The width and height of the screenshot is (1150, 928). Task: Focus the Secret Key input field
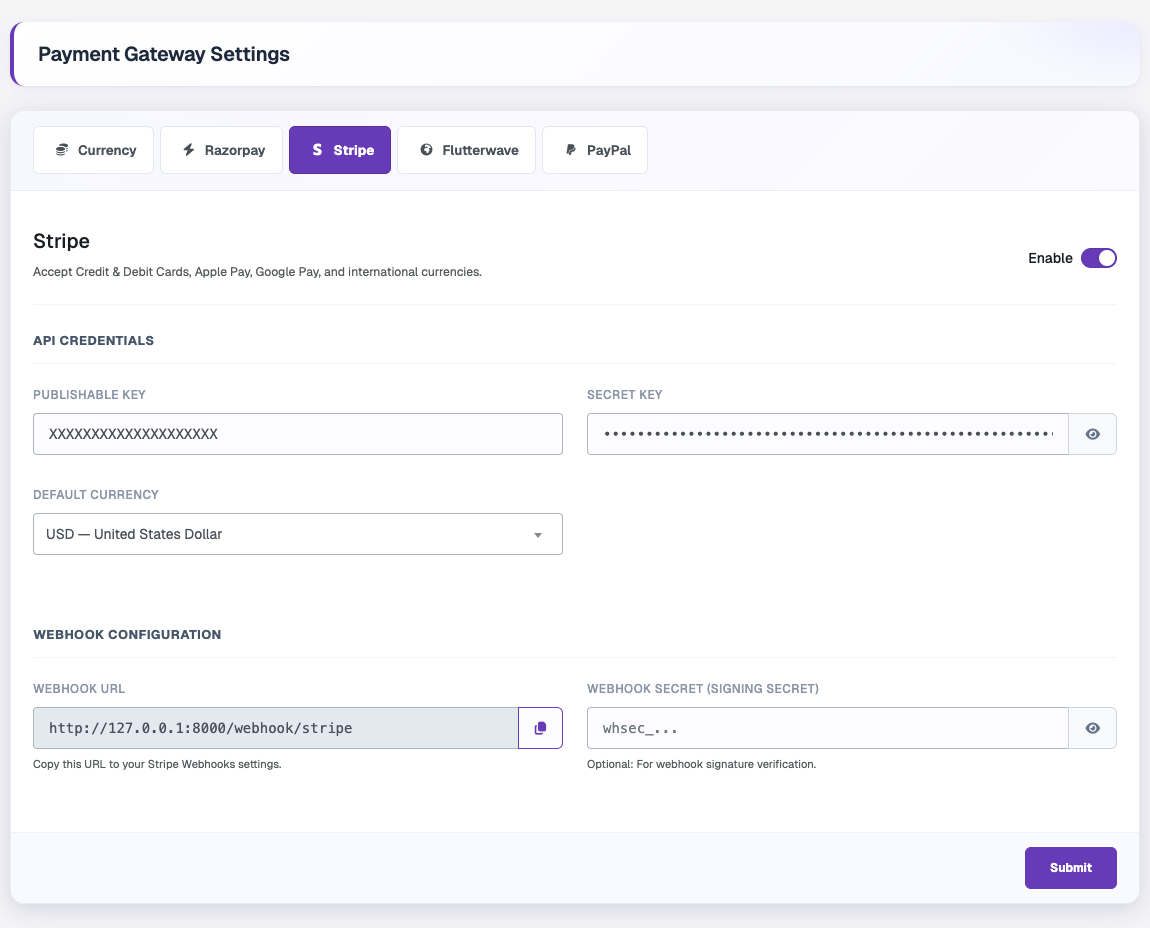tap(827, 434)
